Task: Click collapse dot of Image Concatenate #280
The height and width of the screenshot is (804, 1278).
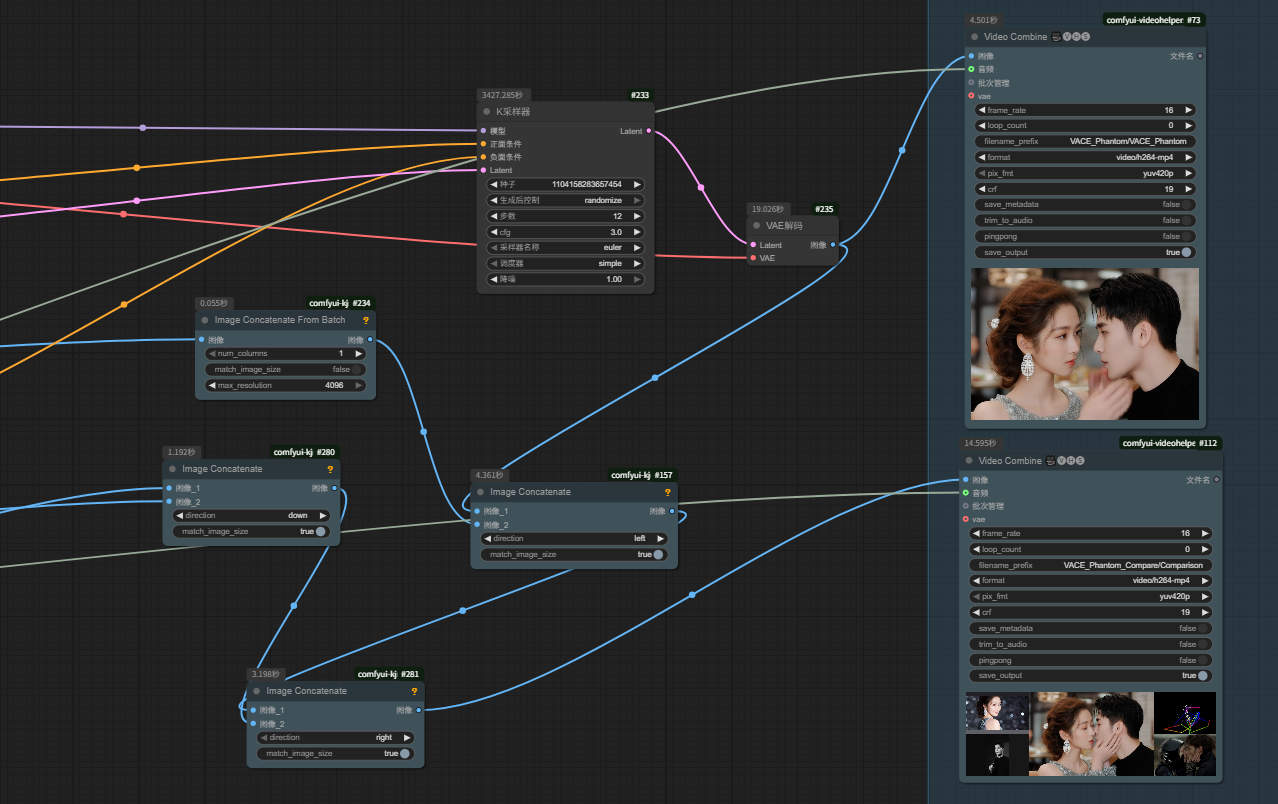Action: click(172, 469)
